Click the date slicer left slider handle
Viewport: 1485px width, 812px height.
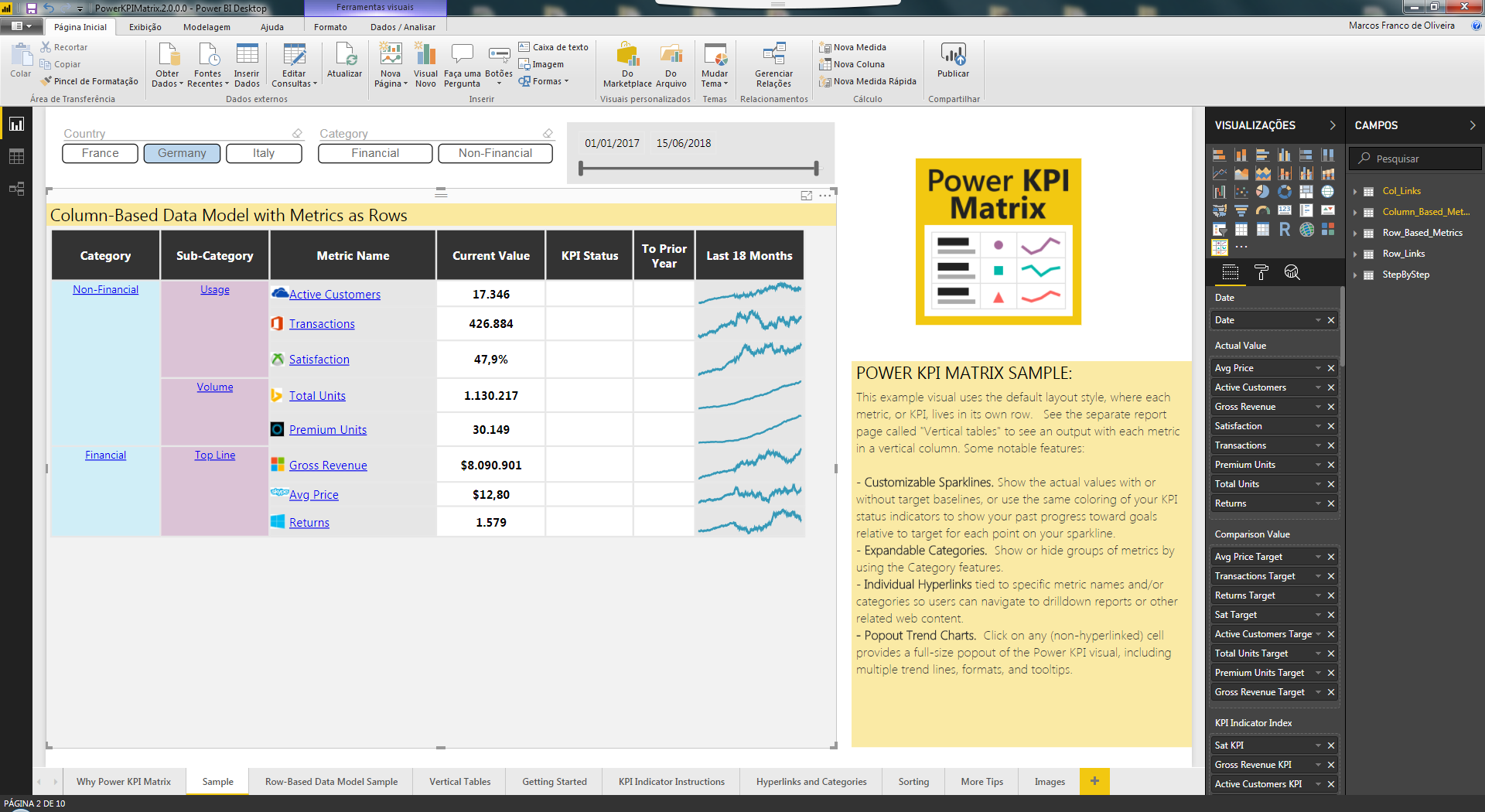pos(581,168)
